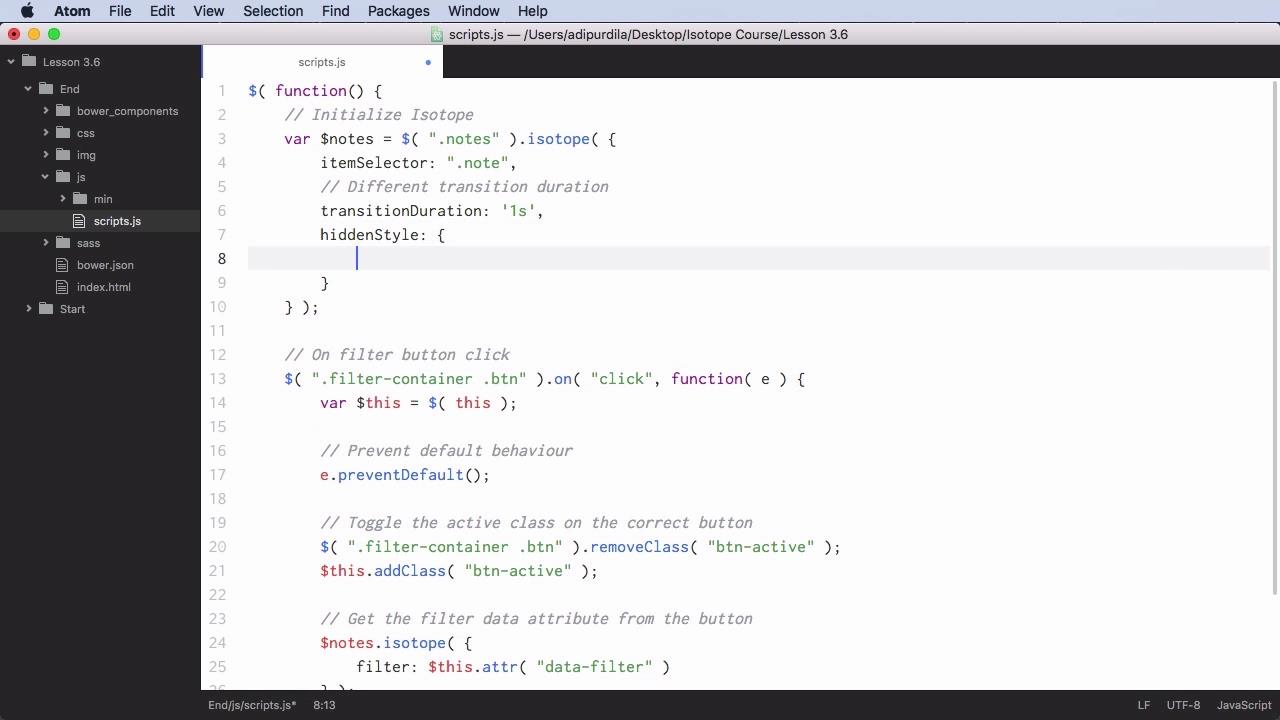Screen dimensions: 1280x720
Task: Select the scripts.js editor tab
Action: click(322, 62)
